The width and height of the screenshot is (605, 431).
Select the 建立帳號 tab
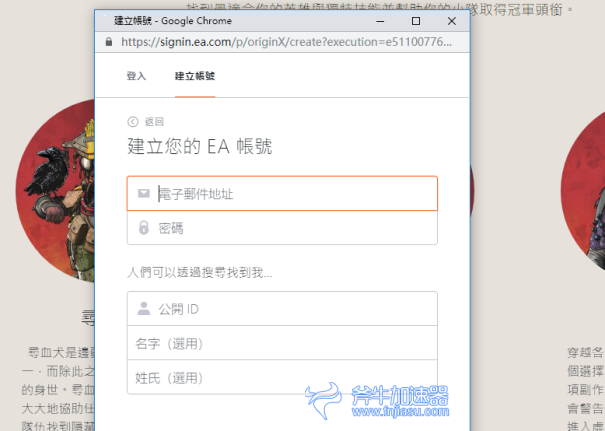coord(195,76)
